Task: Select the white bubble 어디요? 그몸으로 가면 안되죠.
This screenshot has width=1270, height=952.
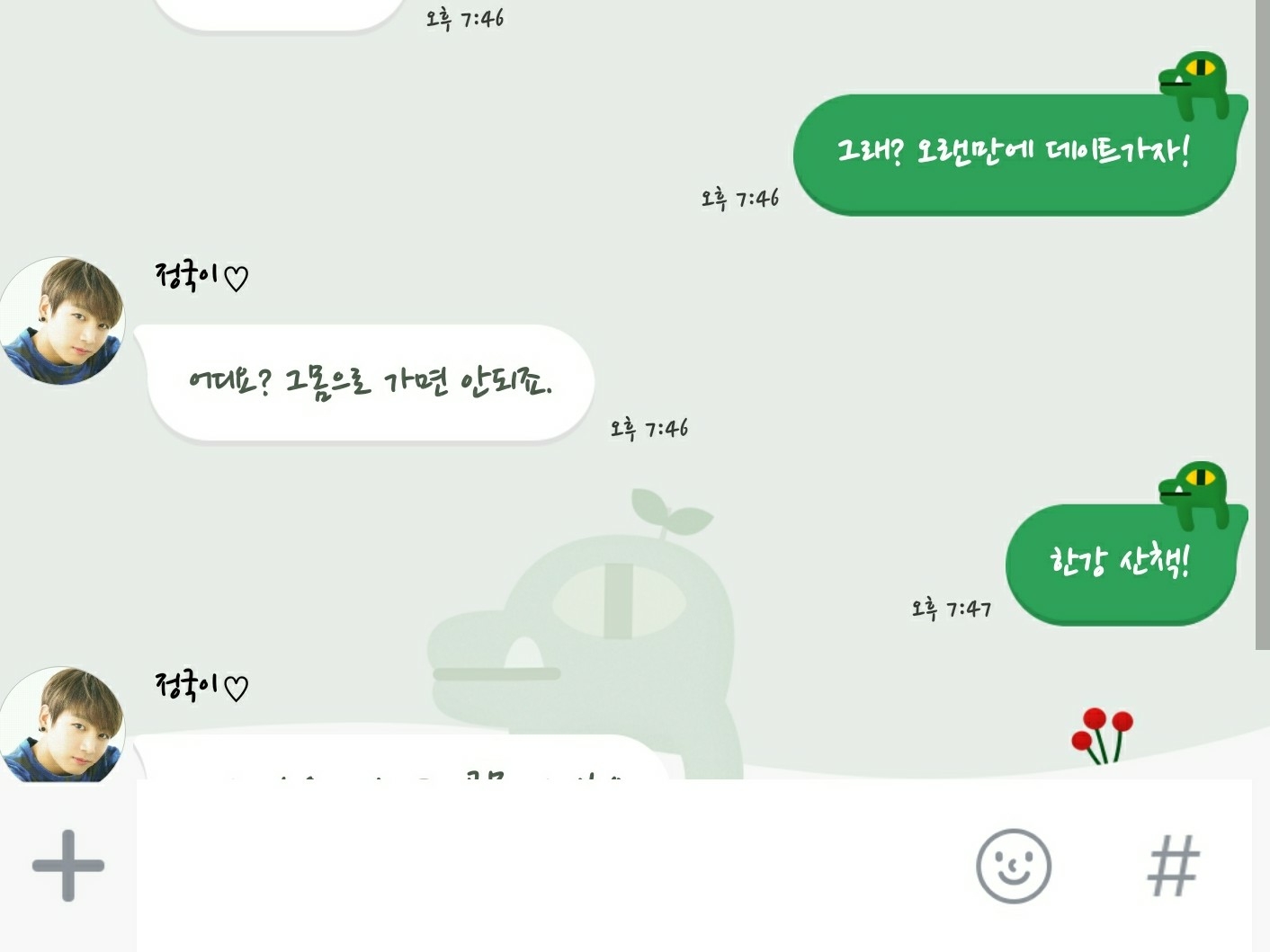Action: point(365,383)
